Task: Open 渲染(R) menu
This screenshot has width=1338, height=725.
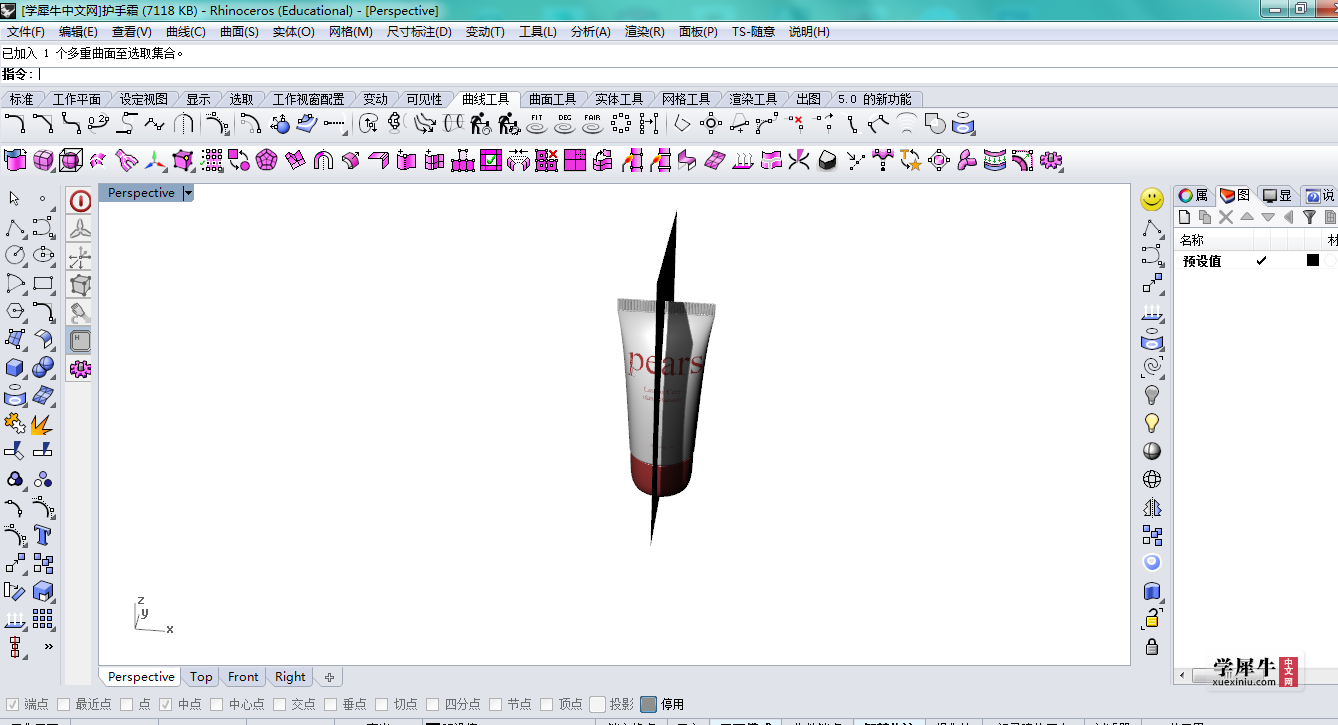Action: click(x=645, y=32)
